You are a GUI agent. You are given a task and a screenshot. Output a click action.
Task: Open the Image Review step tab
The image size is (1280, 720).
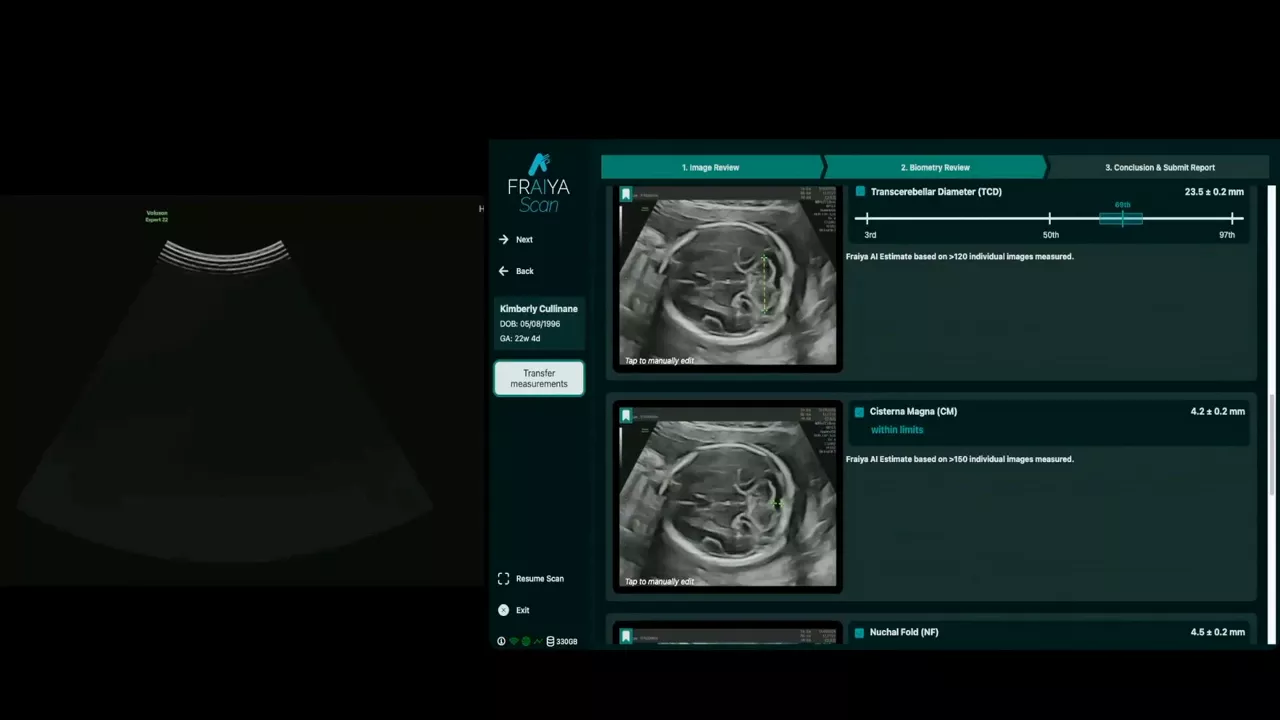click(711, 167)
